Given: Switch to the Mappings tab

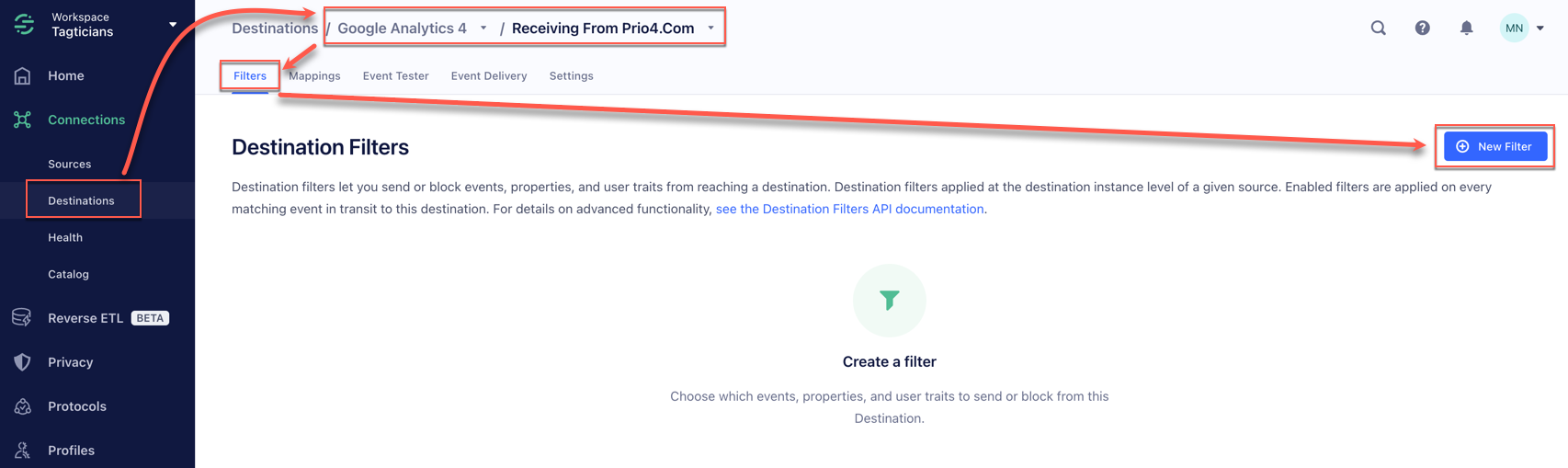Looking at the screenshot, I should (314, 75).
